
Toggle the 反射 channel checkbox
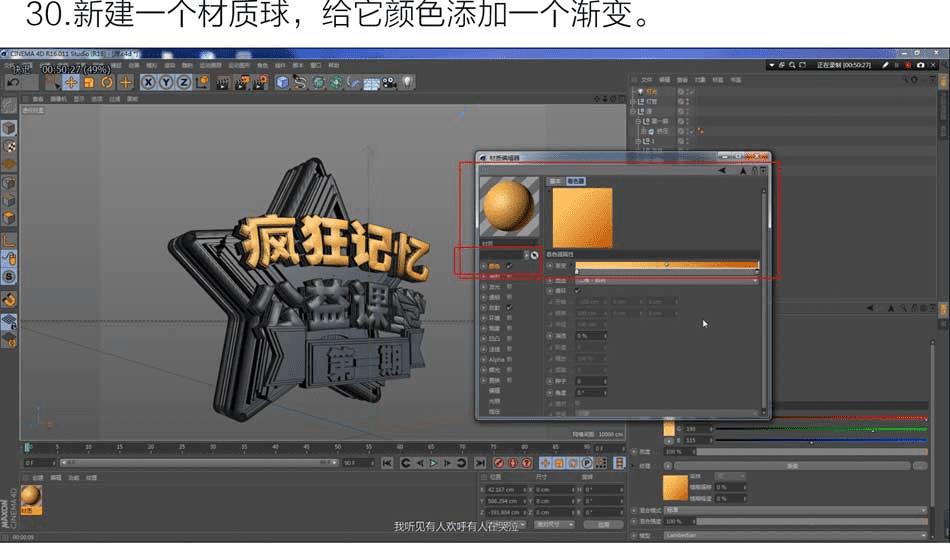[510, 307]
